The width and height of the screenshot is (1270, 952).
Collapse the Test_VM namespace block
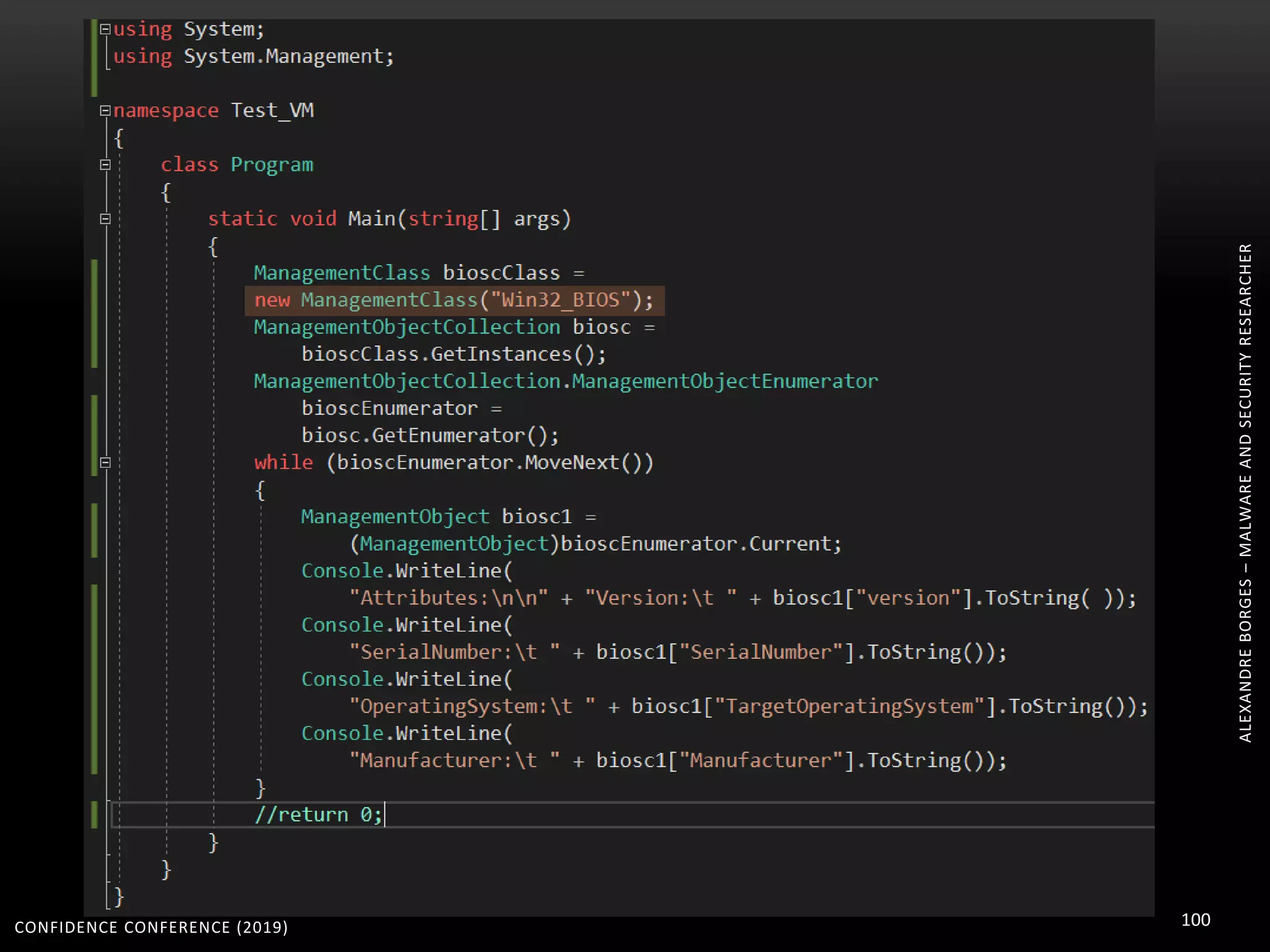105,110
